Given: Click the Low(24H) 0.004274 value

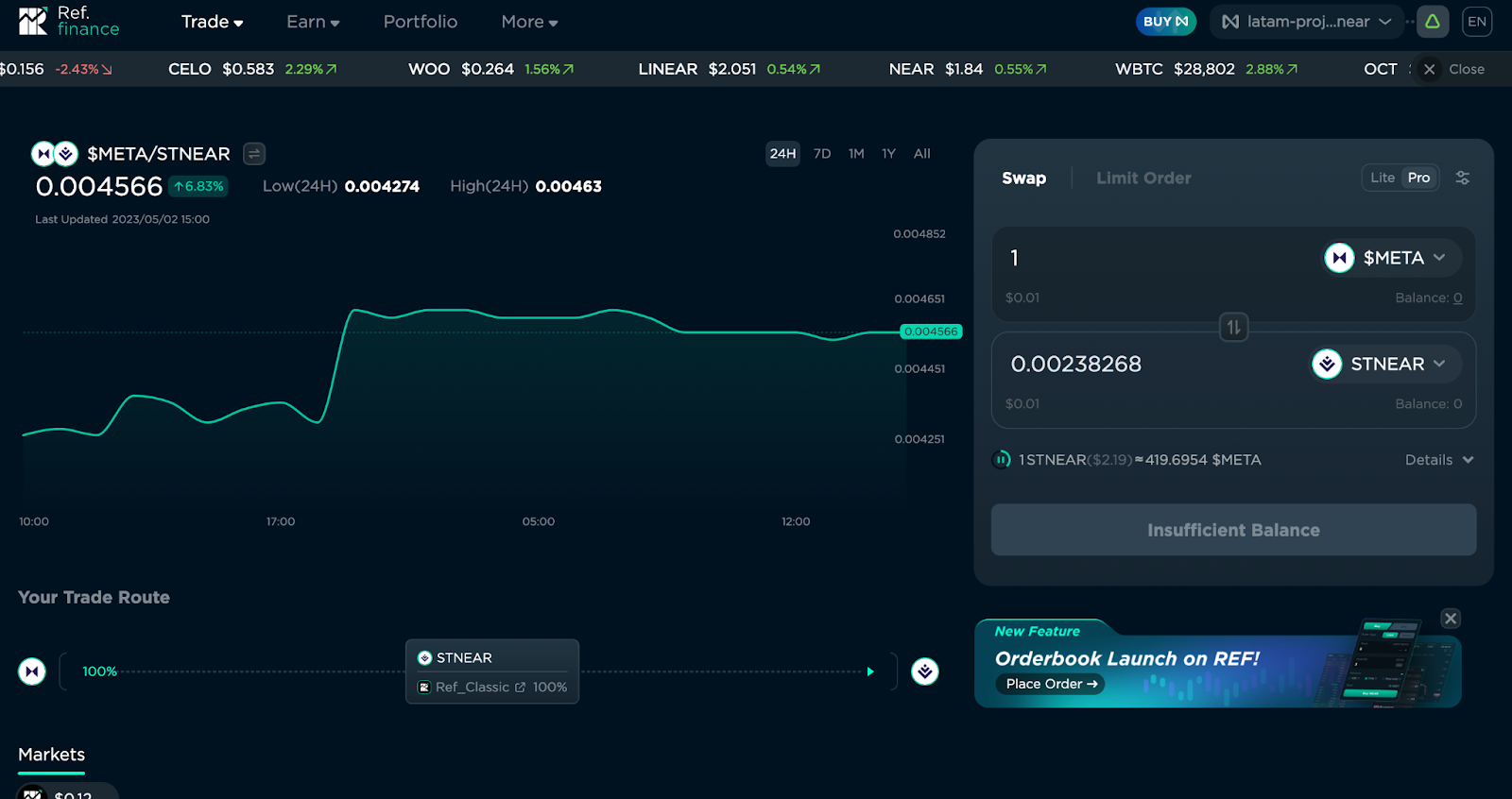Looking at the screenshot, I should coord(382,186).
